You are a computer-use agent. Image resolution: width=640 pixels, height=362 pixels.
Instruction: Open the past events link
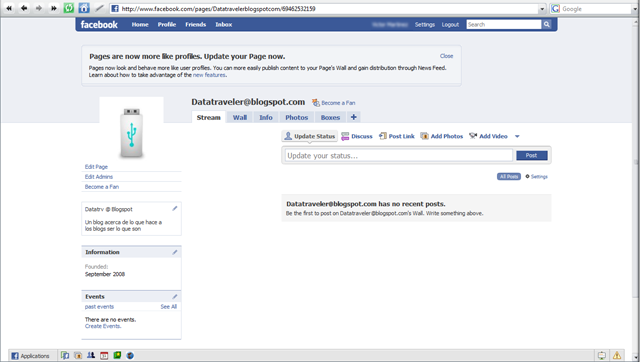99,306
